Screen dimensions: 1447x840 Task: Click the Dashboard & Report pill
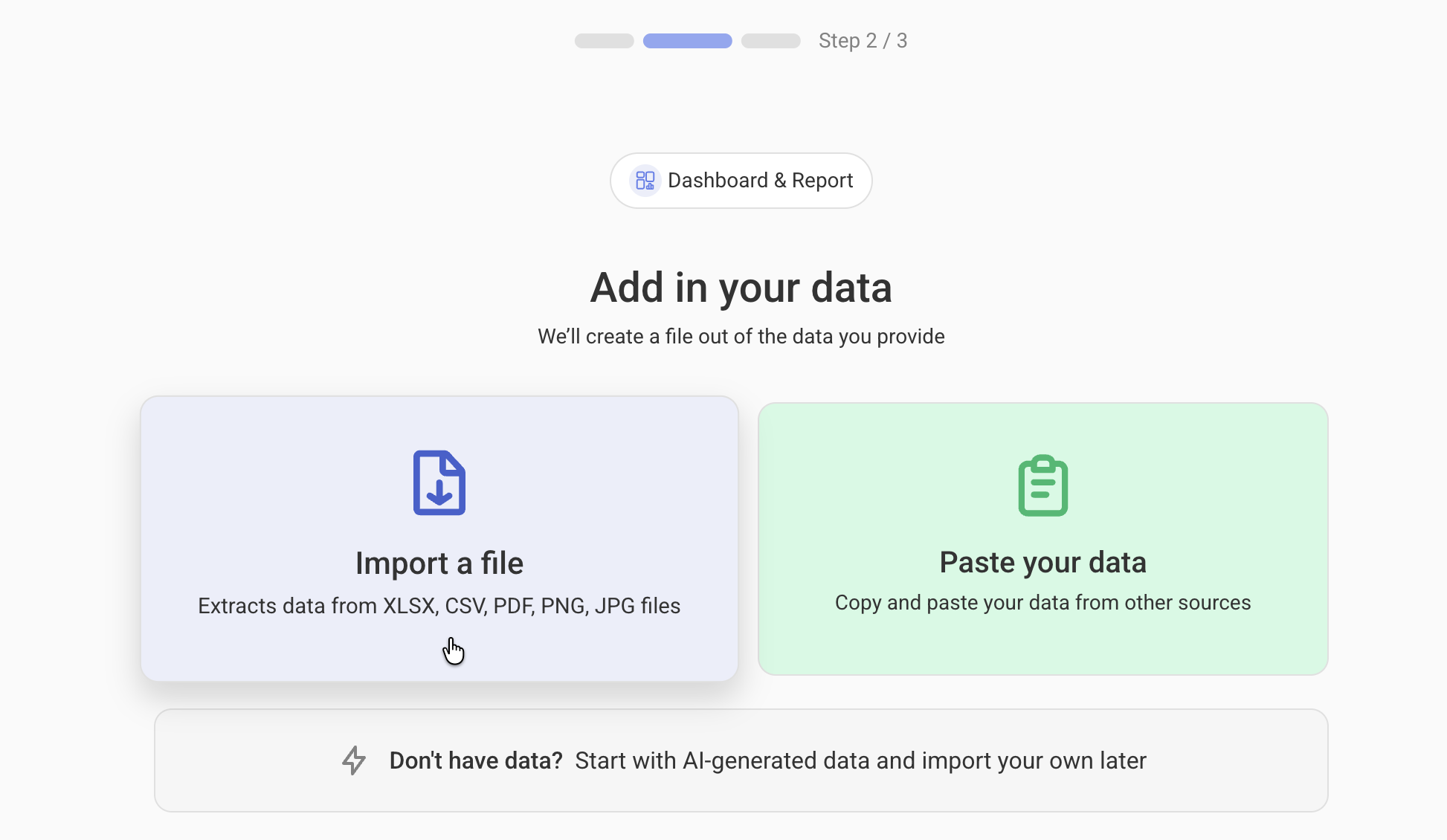pos(741,180)
